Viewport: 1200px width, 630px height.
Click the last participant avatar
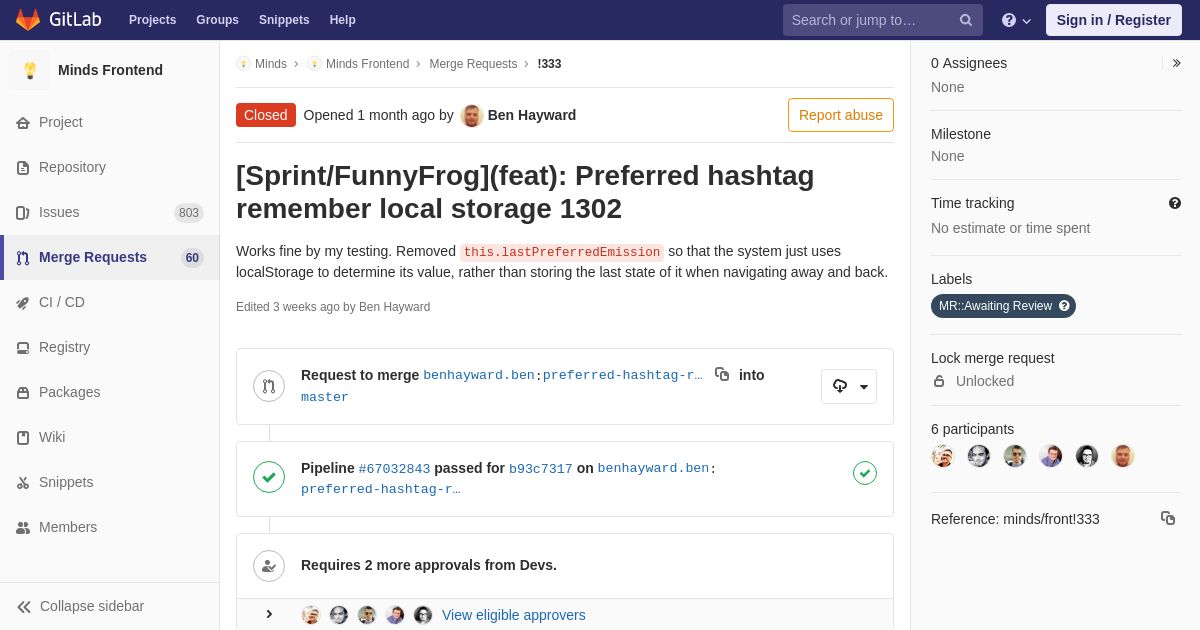pos(1123,456)
